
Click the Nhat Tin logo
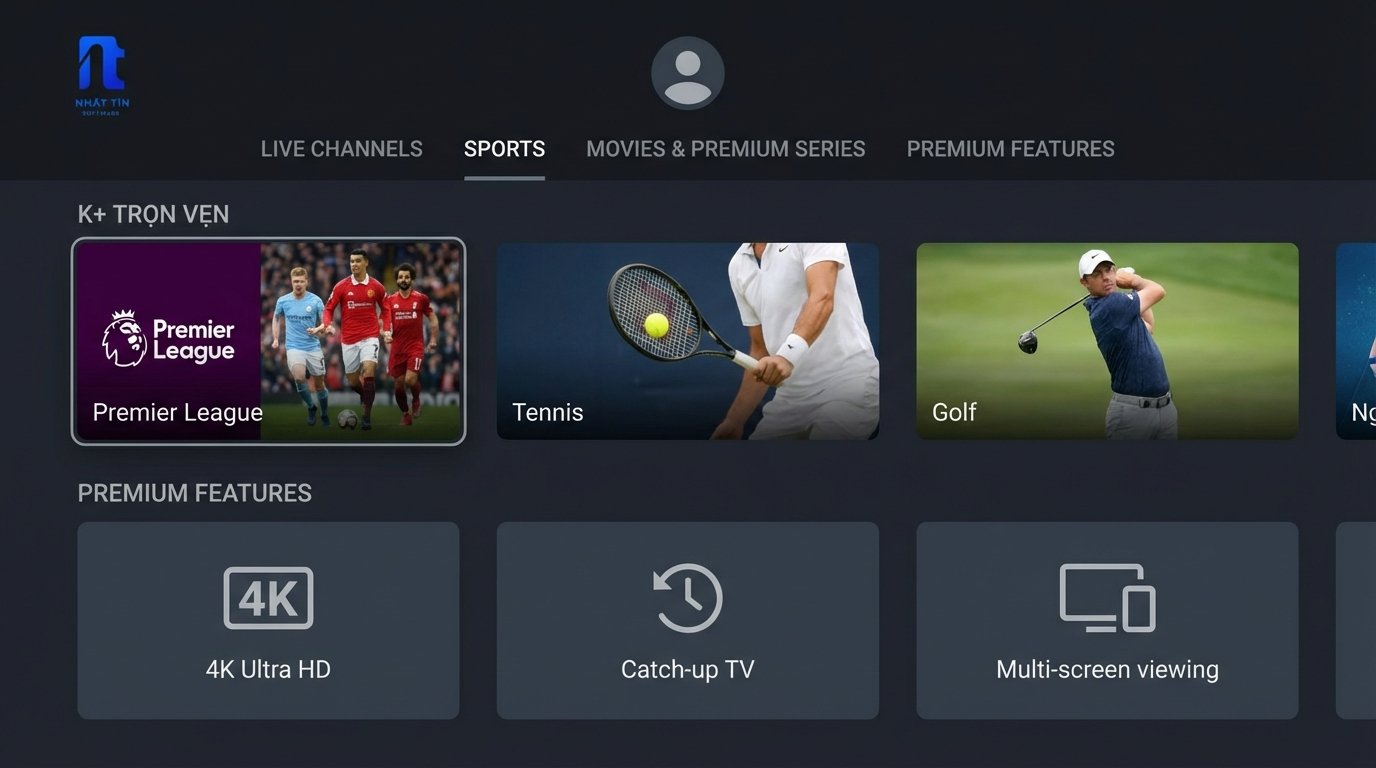(x=103, y=76)
